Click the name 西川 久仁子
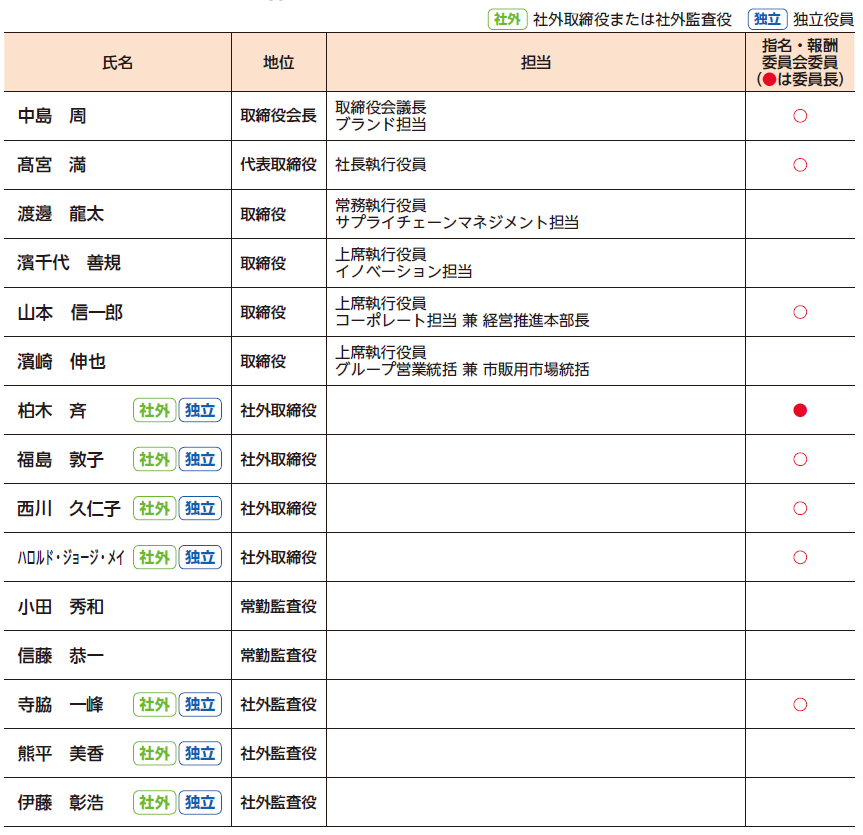The image size is (863, 835). (69, 509)
